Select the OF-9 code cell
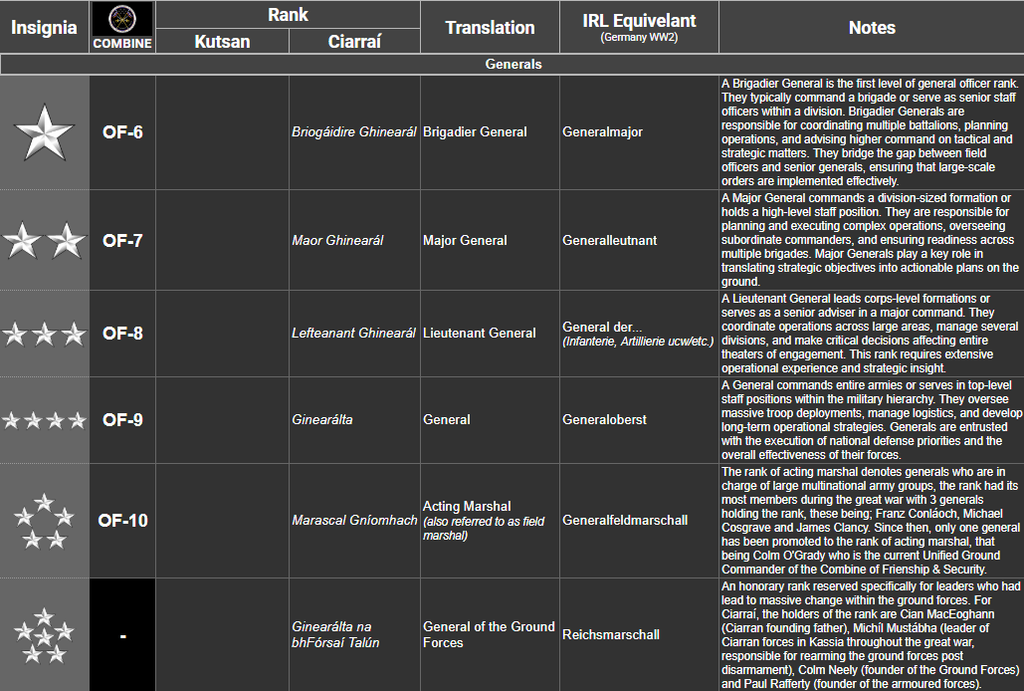 pyautogui.click(x=123, y=420)
